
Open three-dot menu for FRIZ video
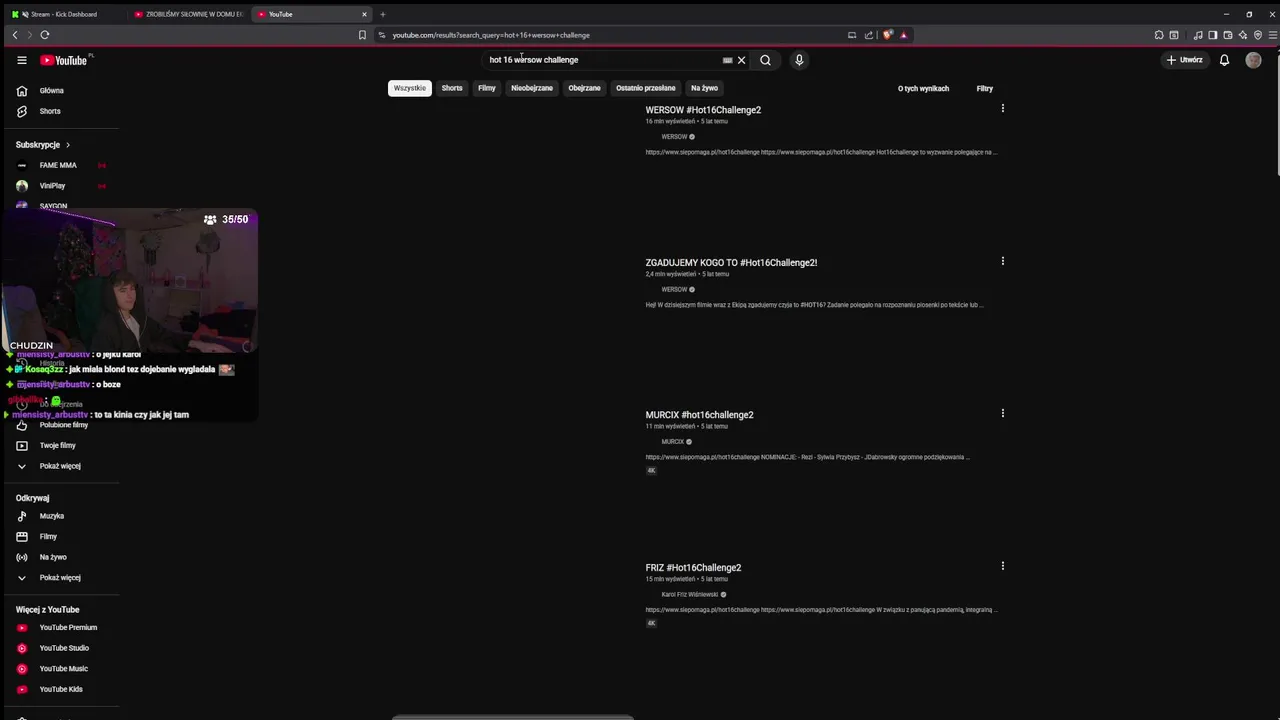point(1002,566)
